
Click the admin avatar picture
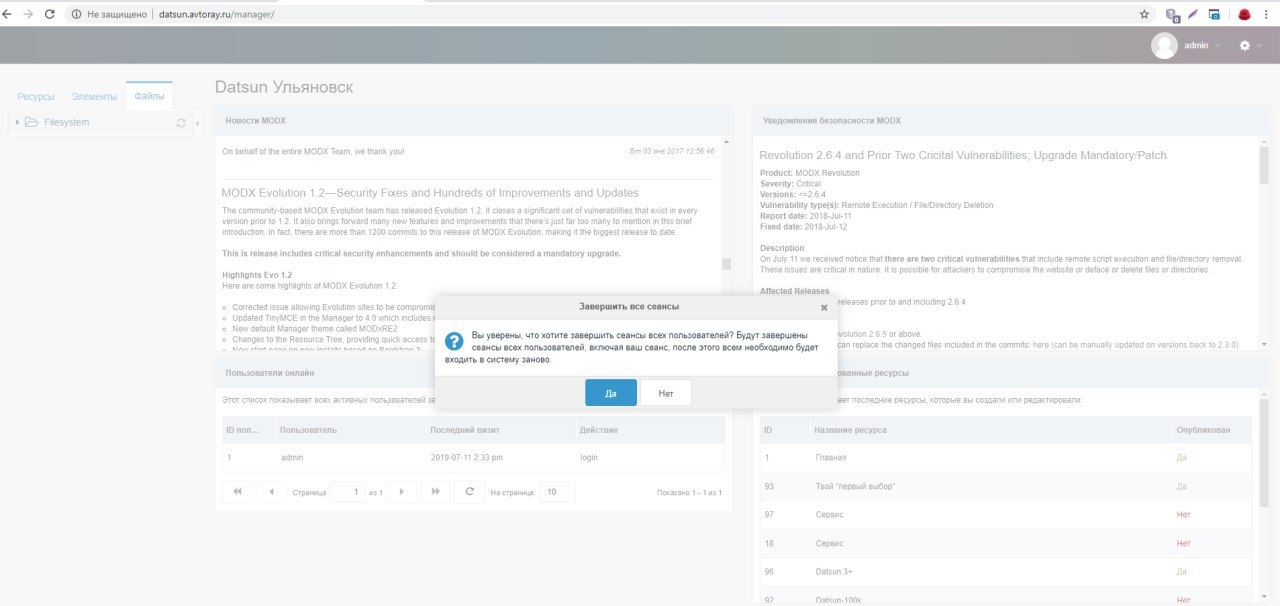point(1164,46)
